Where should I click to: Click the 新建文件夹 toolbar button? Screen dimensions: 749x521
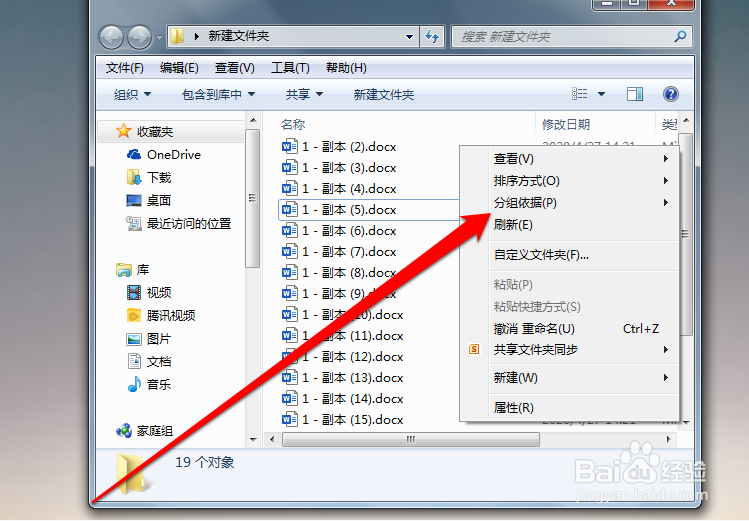click(384, 95)
